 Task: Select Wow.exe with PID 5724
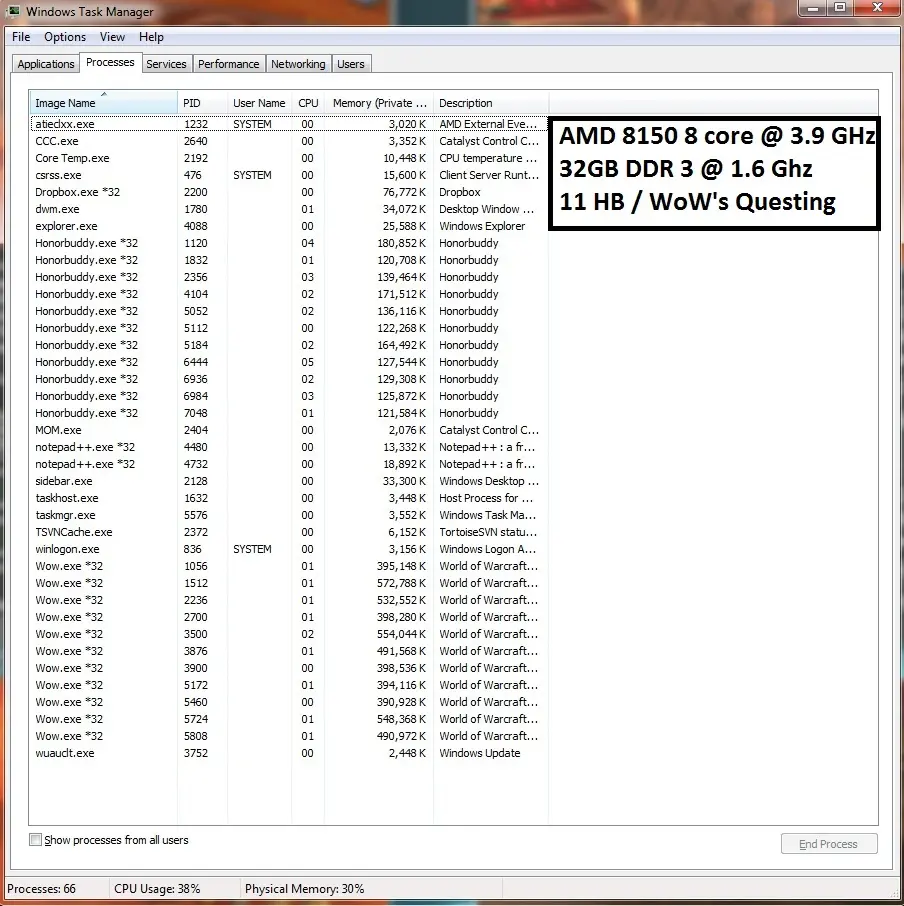[288, 719]
